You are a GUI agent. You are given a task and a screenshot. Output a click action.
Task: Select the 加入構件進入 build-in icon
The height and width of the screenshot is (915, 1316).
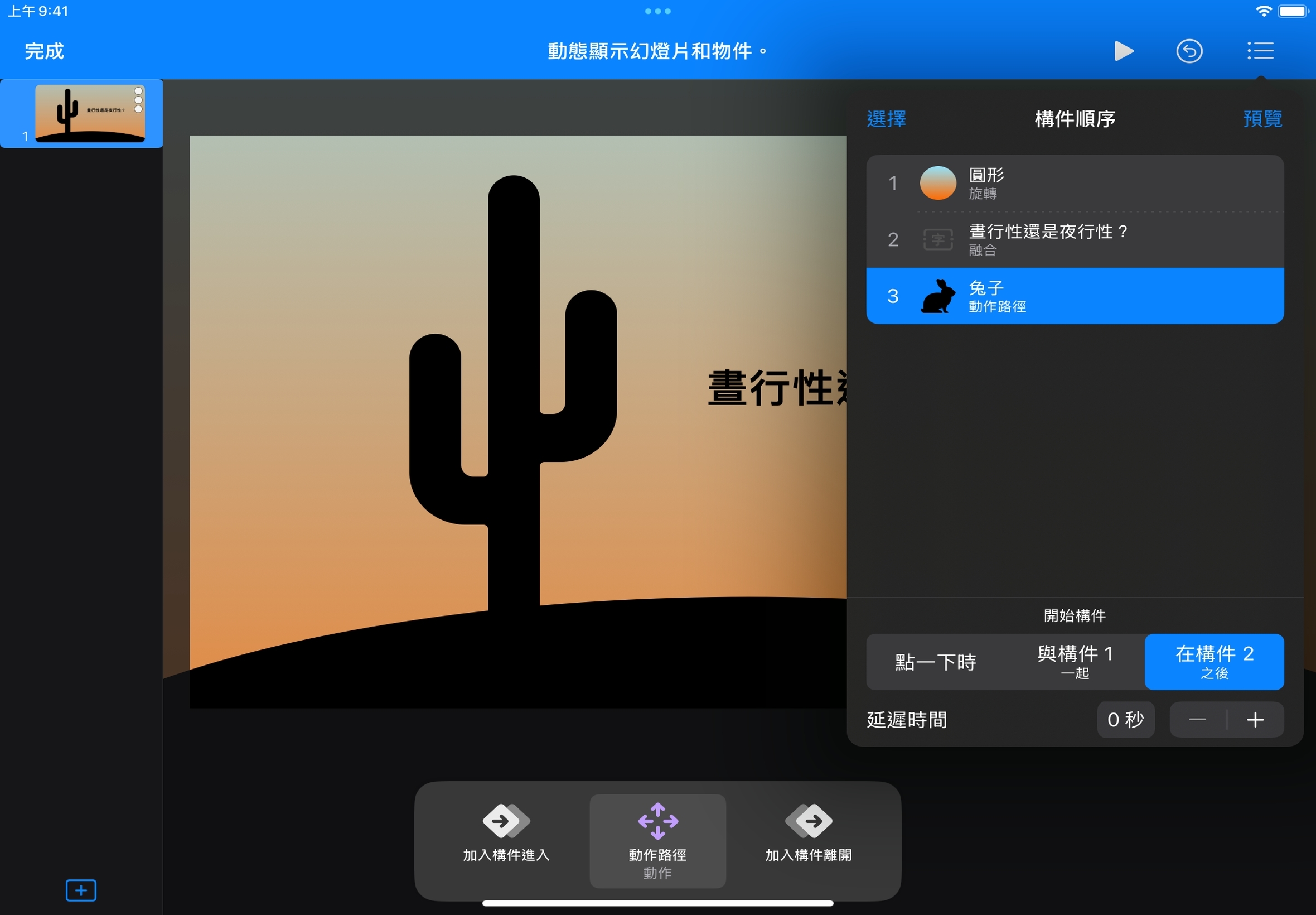(506, 820)
